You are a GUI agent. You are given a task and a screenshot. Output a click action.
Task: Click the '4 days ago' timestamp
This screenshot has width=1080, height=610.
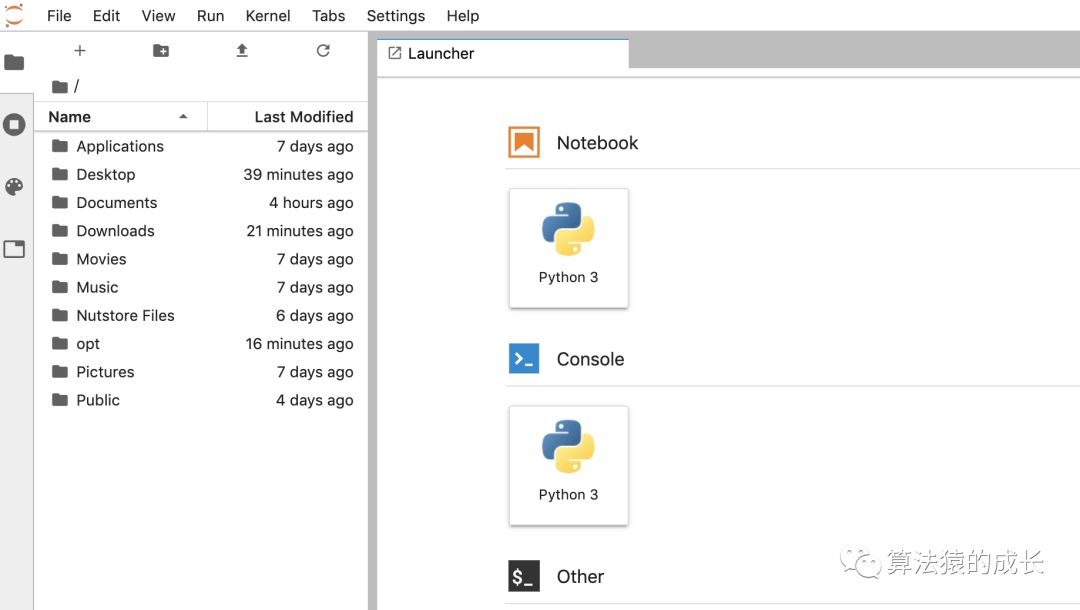point(315,401)
